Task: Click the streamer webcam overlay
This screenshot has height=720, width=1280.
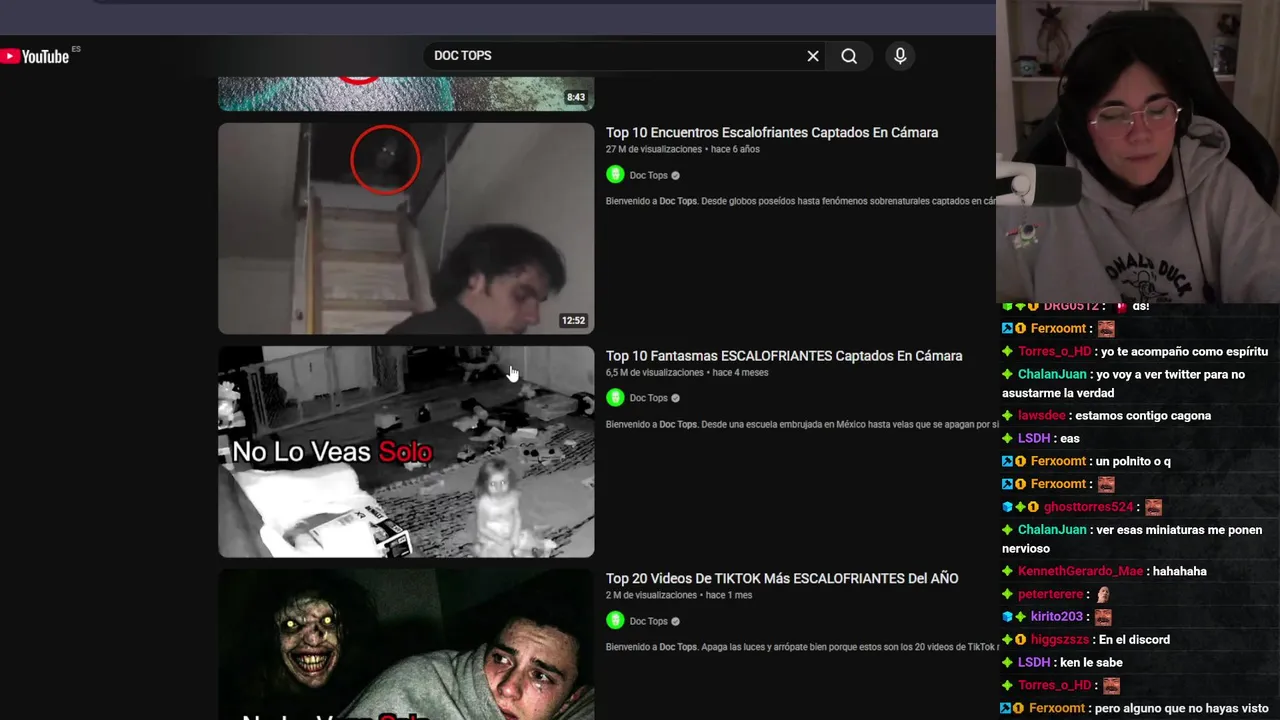Action: tap(1138, 150)
